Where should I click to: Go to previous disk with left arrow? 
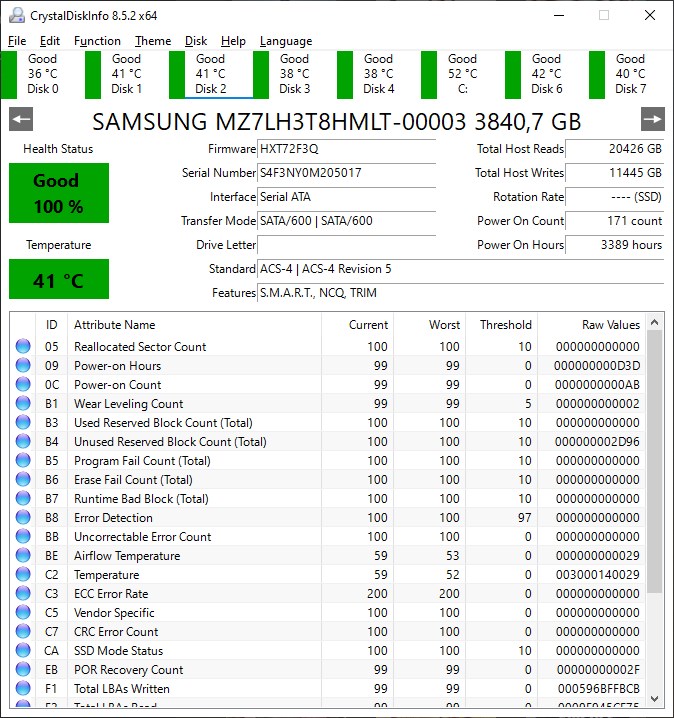point(21,120)
